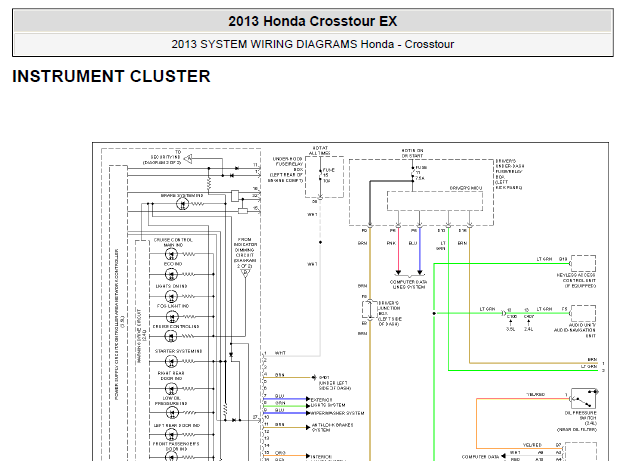Screen dimensions: 622x461
Task: Click the "AUDIO UNIT/ AUDIO-NAVIGATION UNIT" label
Action: tap(575, 330)
